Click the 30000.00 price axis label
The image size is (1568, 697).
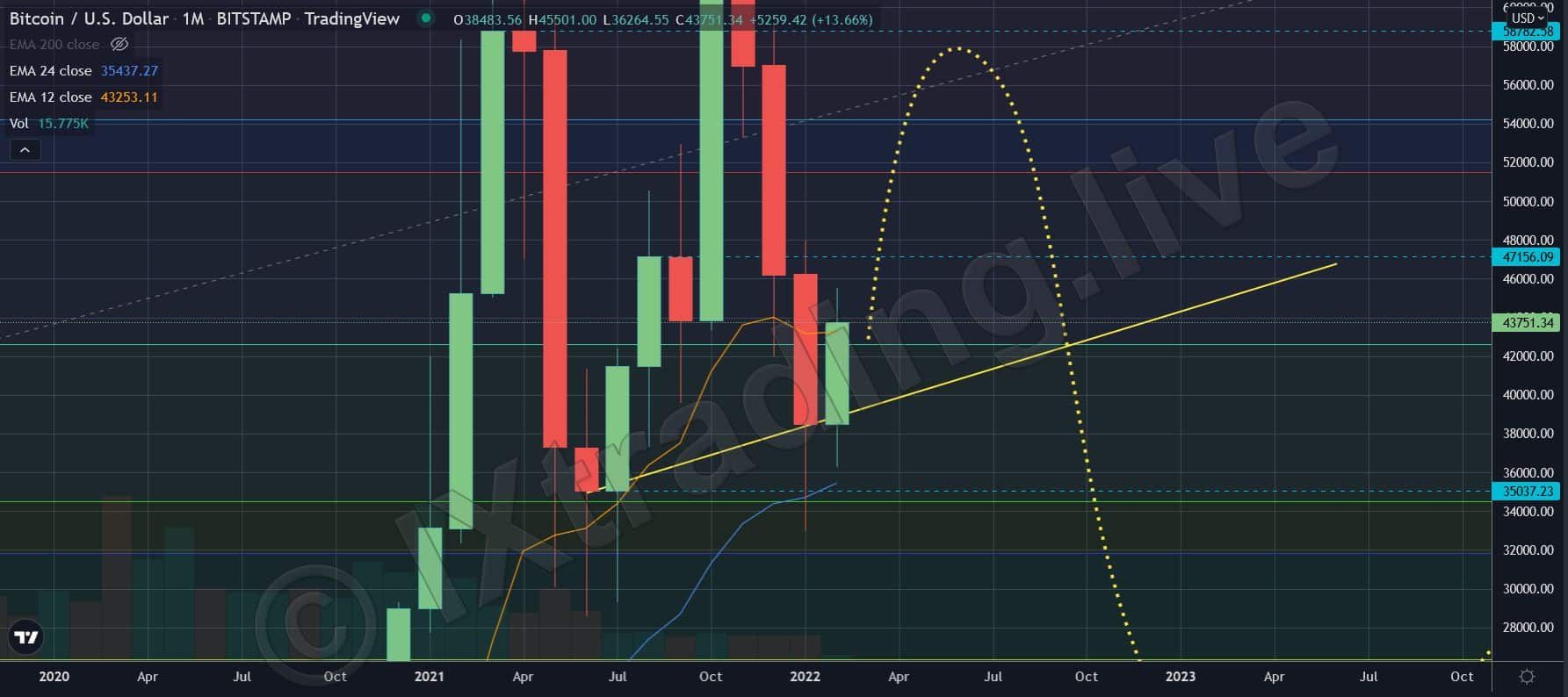[x=1528, y=589]
